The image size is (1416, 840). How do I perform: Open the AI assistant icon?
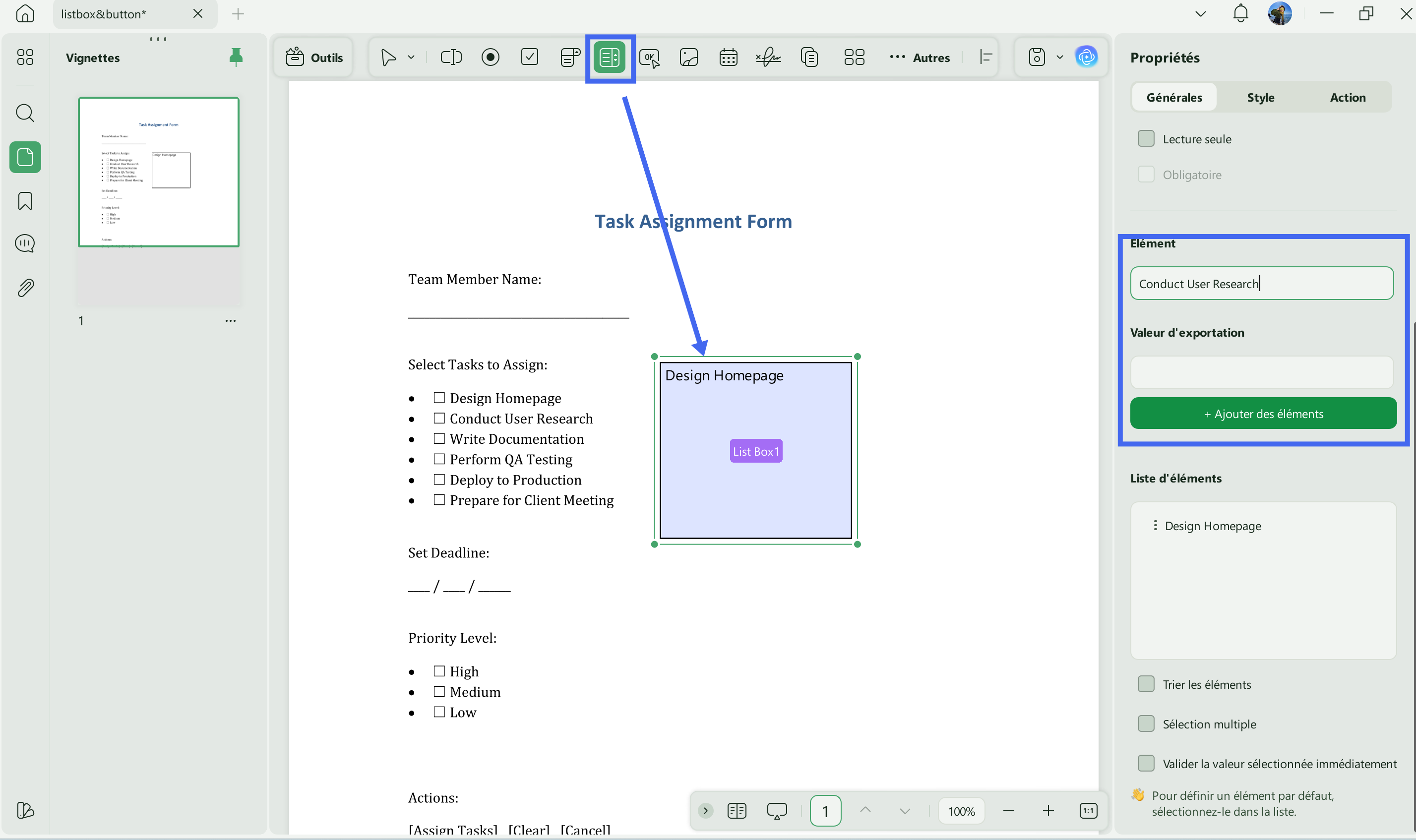[1086, 57]
